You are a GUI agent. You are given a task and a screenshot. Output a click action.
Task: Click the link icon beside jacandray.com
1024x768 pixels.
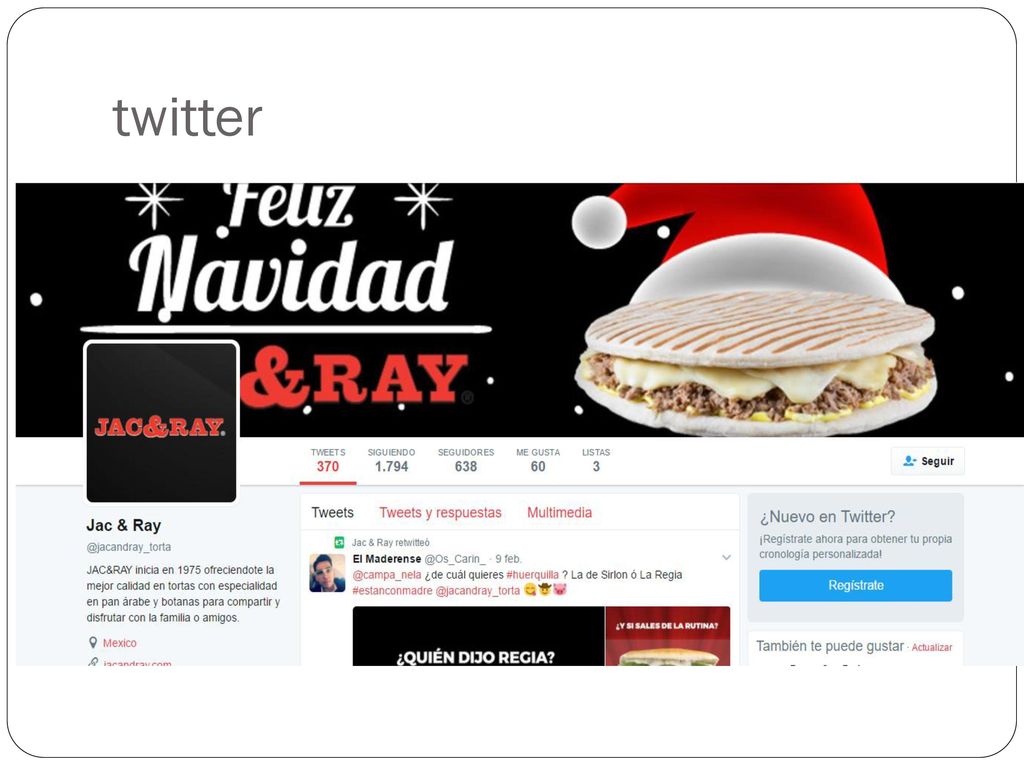[93, 662]
